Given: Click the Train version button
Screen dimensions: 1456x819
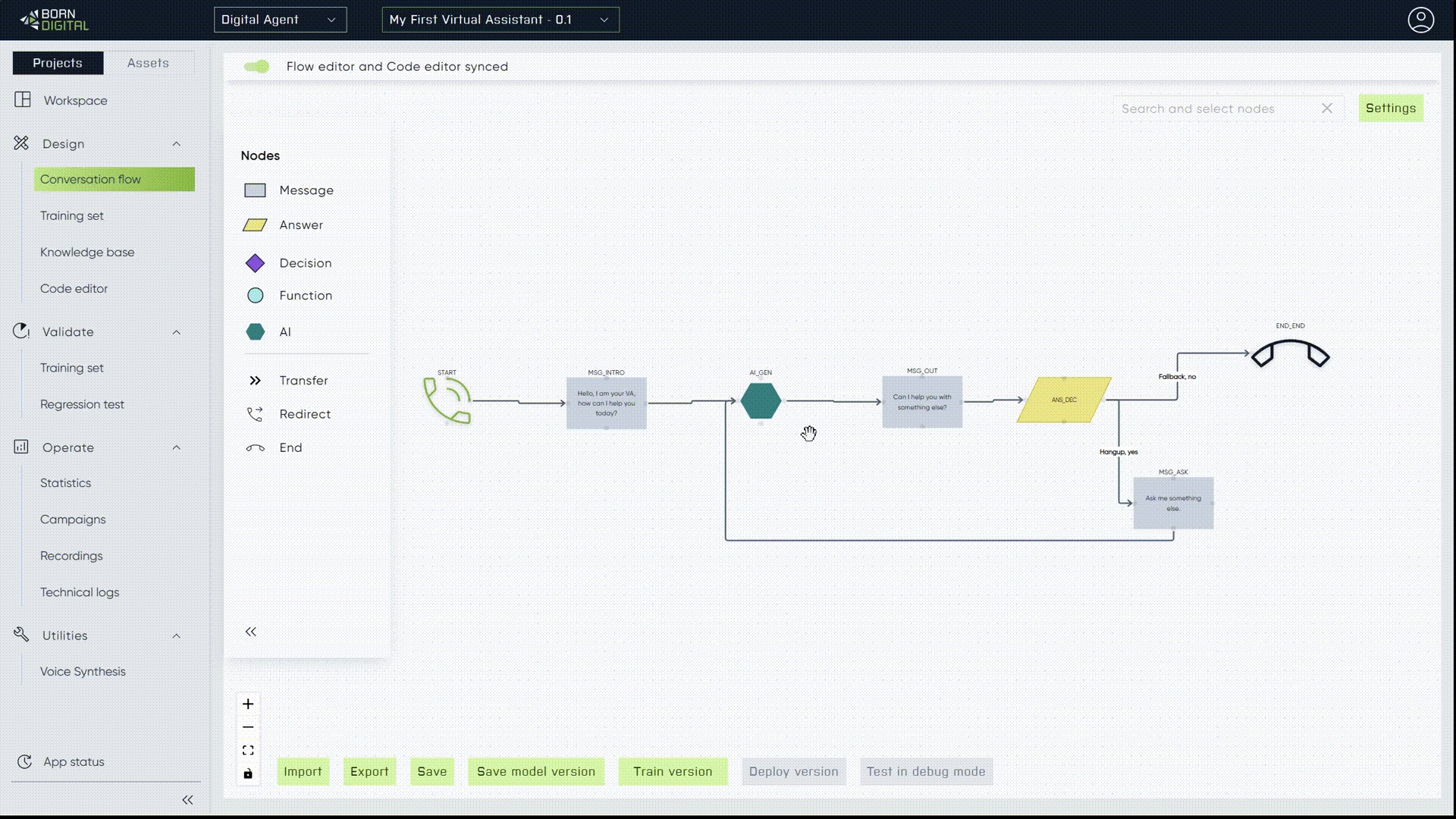Looking at the screenshot, I should point(673,772).
